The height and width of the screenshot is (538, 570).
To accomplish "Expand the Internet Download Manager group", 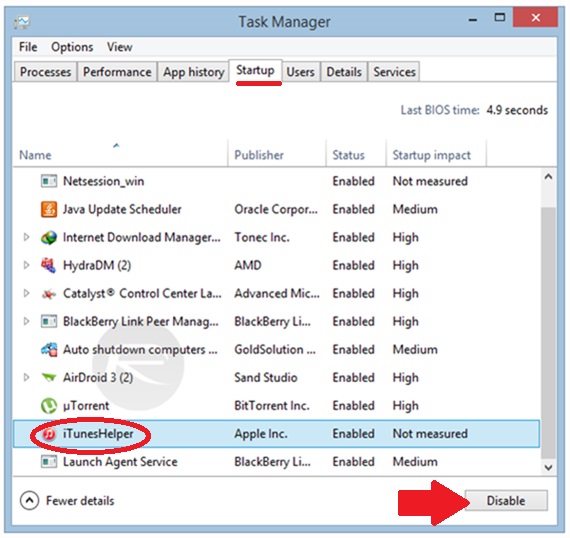I will click(x=26, y=237).
